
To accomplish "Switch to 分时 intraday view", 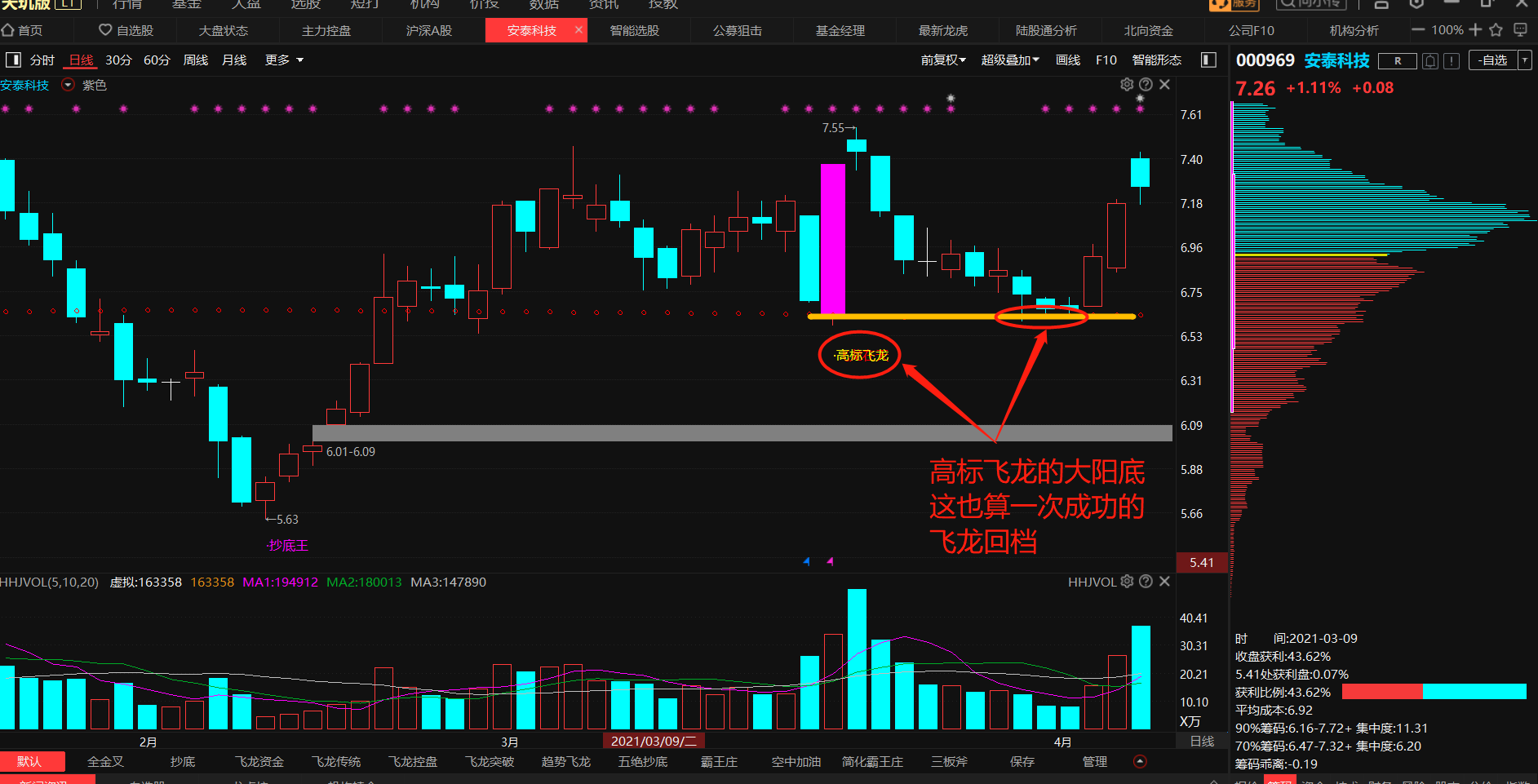I will [42, 60].
